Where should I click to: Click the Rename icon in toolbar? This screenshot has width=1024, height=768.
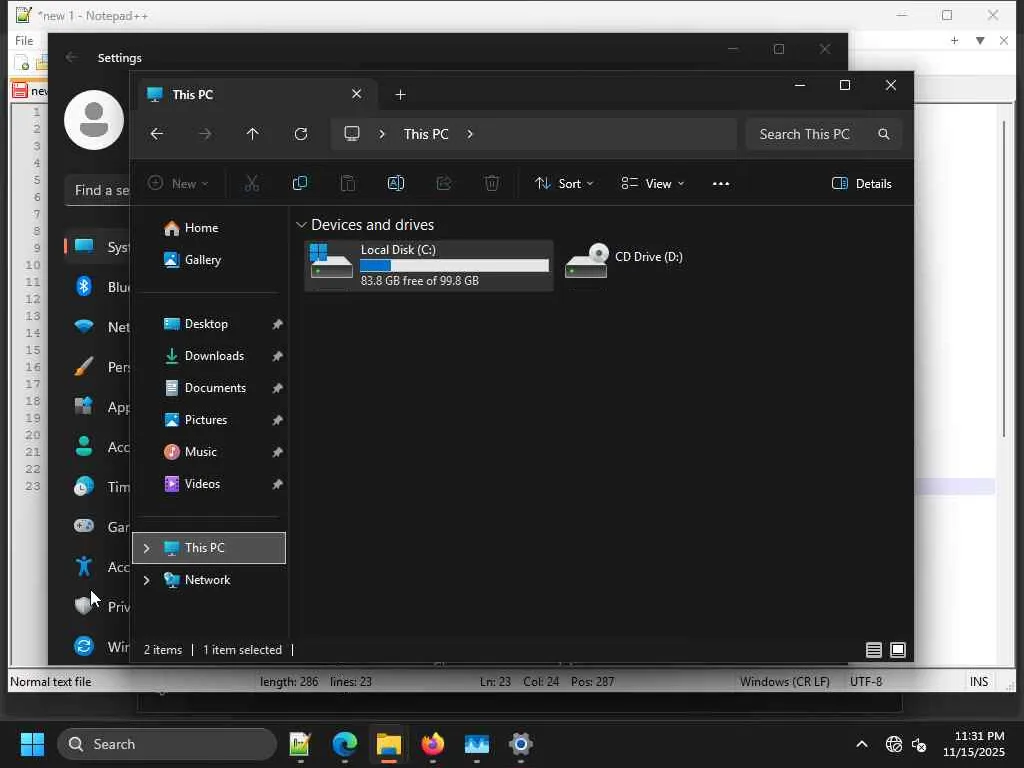point(396,184)
